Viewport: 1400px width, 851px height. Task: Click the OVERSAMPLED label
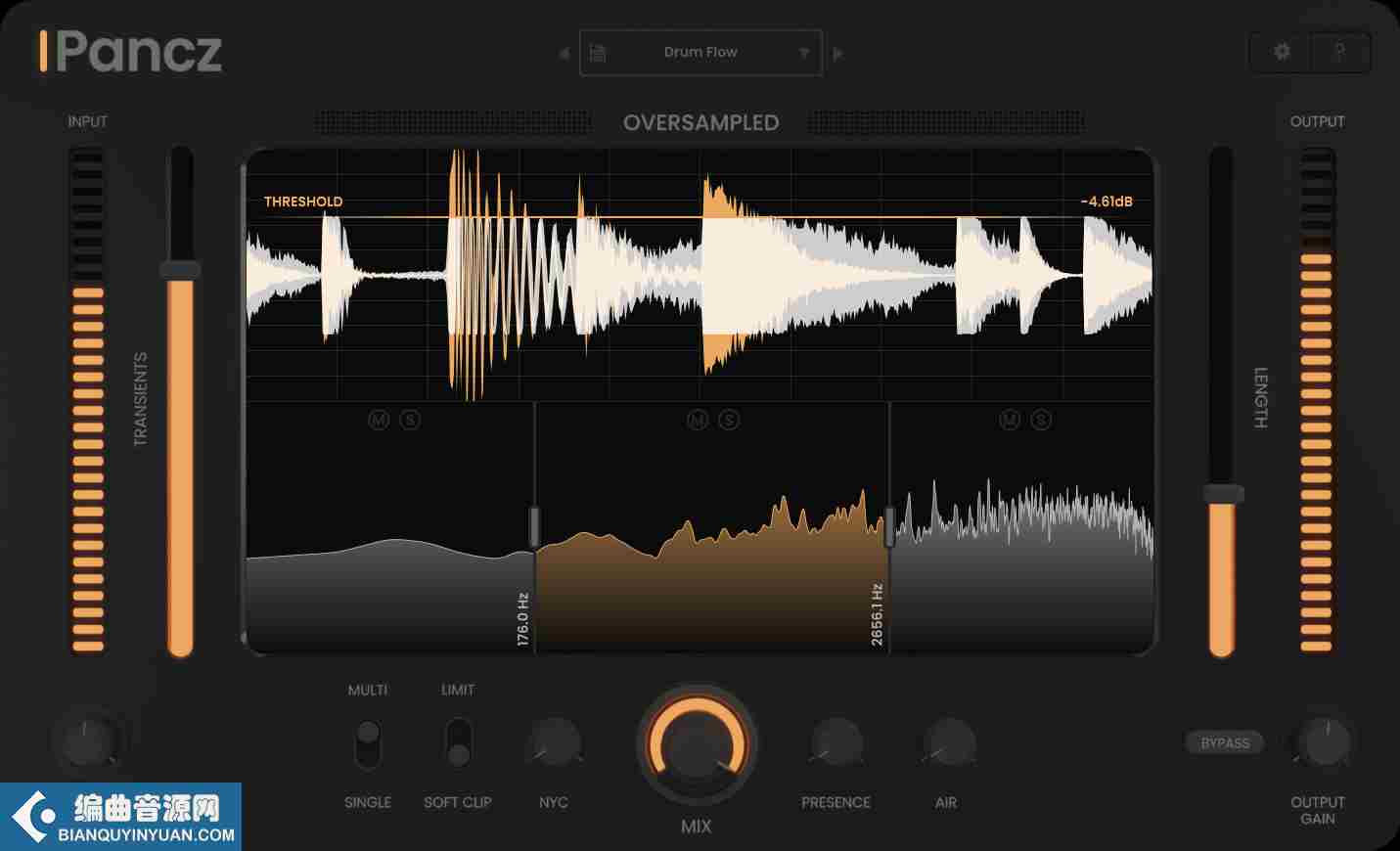700,122
